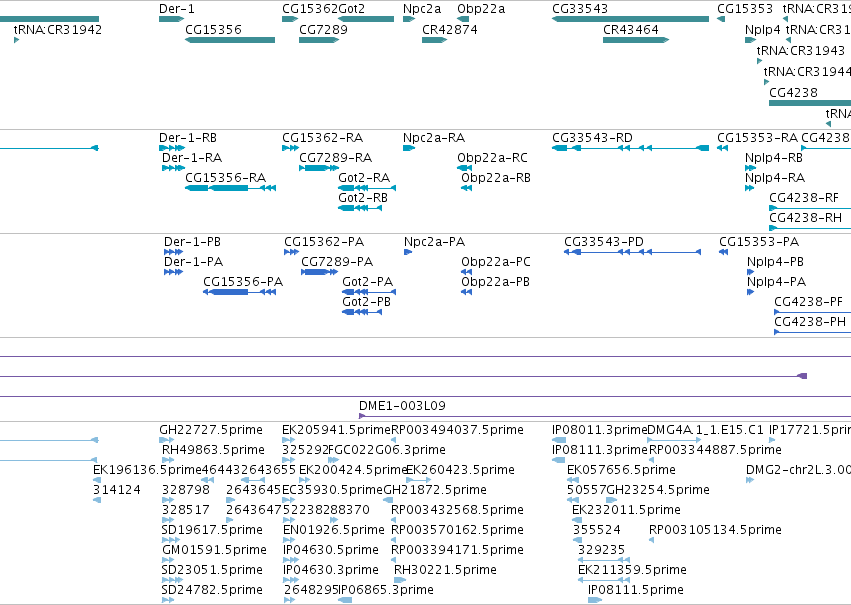Click the IP04630.5prime EST label

click(x=331, y=550)
